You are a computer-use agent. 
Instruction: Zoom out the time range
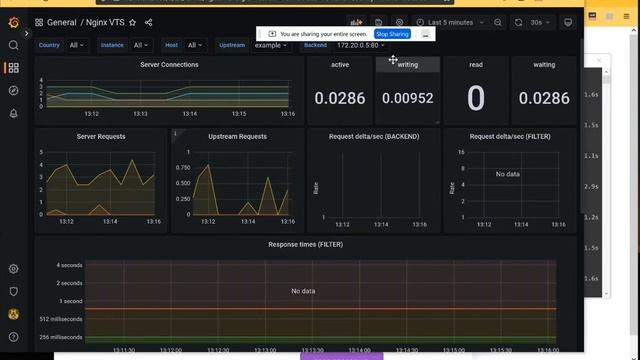tap(498, 22)
